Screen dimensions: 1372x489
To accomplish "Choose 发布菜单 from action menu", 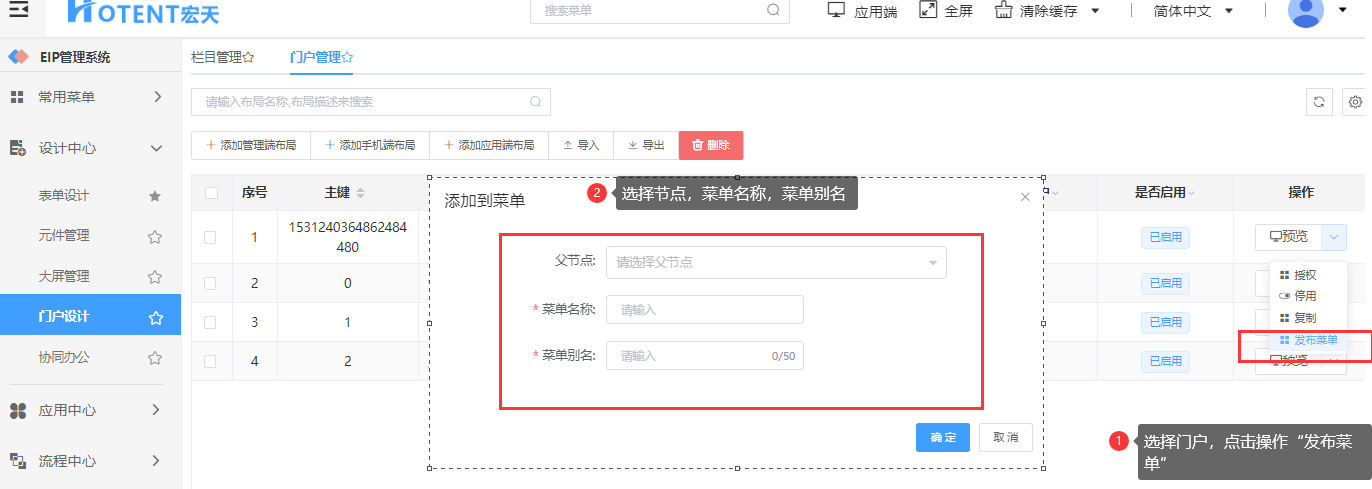I will (1308, 340).
